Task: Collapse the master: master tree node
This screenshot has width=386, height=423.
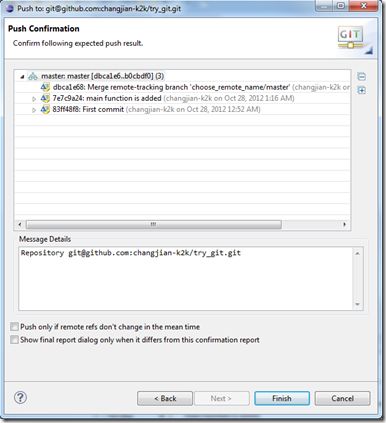Action: [22, 77]
